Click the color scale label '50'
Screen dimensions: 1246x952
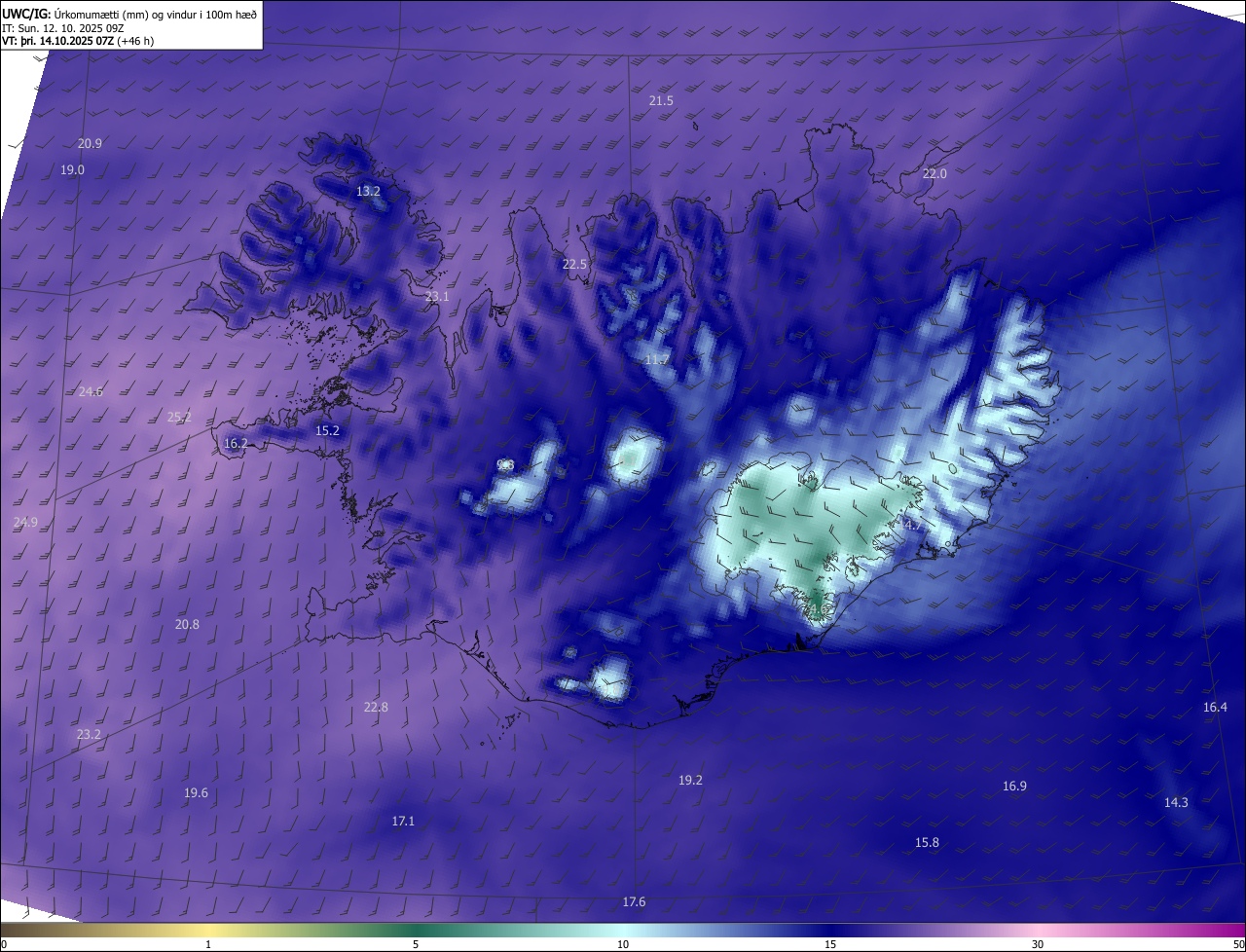click(x=1238, y=945)
